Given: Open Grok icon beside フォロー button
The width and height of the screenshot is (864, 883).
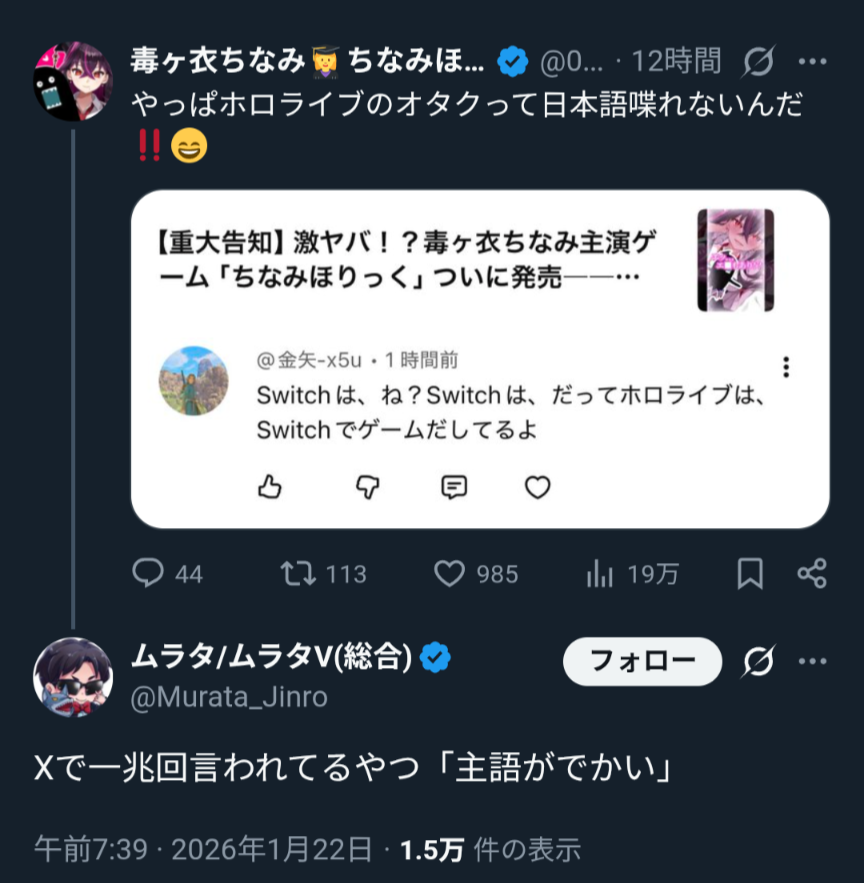Looking at the screenshot, I should pos(759,660).
